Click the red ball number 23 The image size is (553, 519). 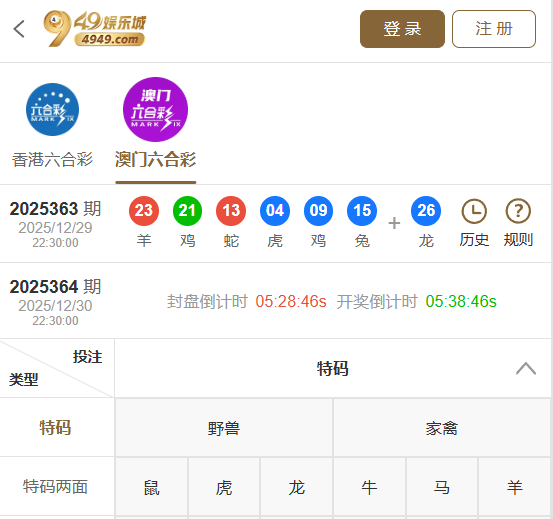[144, 211]
